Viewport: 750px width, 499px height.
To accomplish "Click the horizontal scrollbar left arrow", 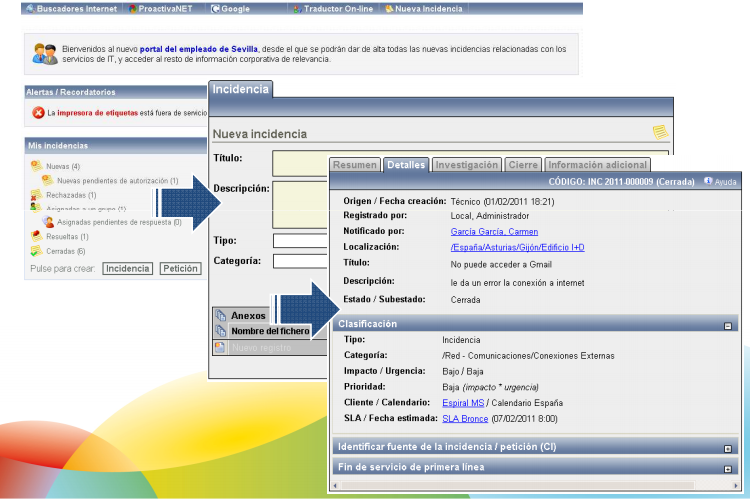I will click(335, 486).
